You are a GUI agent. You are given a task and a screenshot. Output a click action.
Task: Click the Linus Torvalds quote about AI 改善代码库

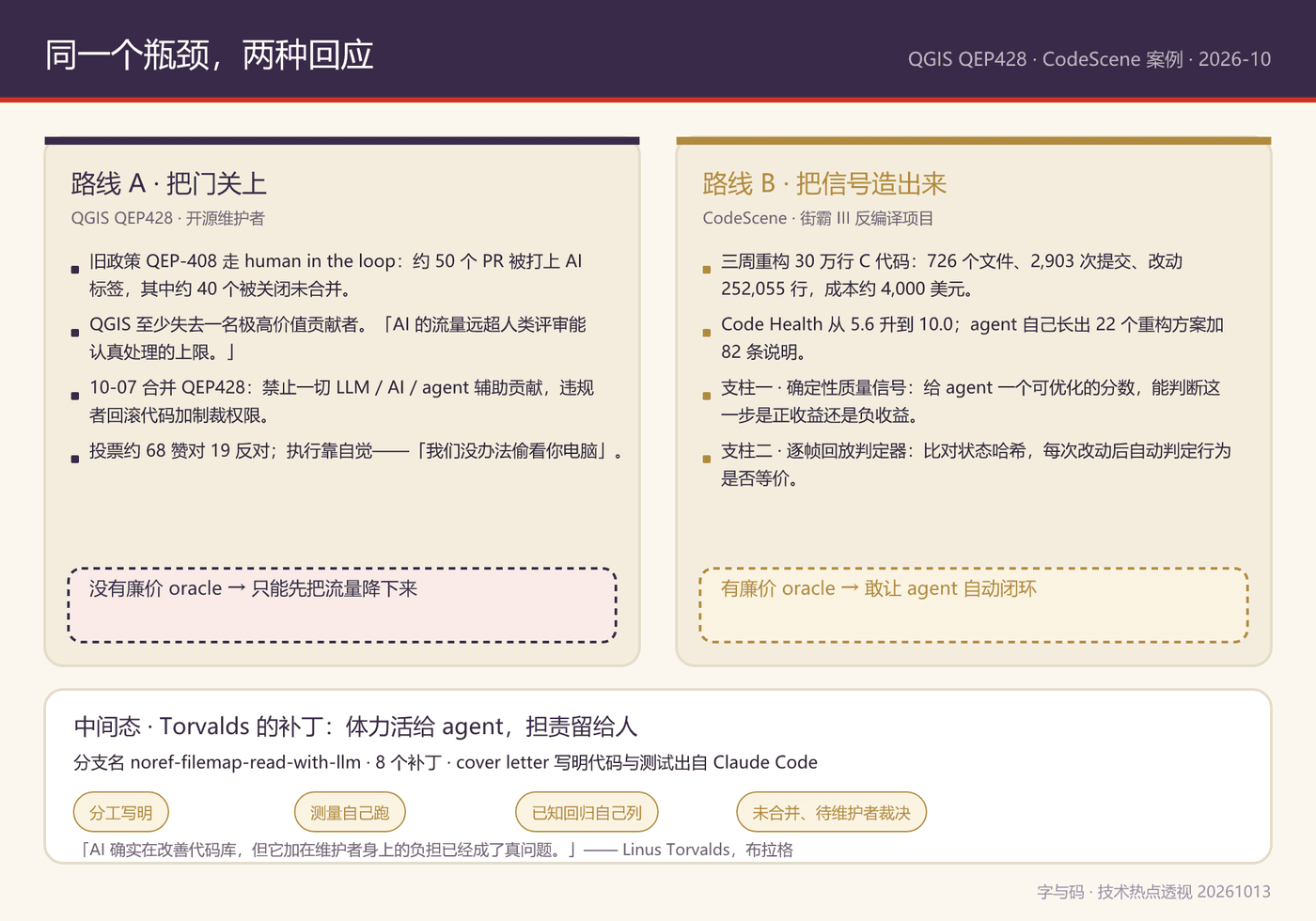[x=433, y=850]
